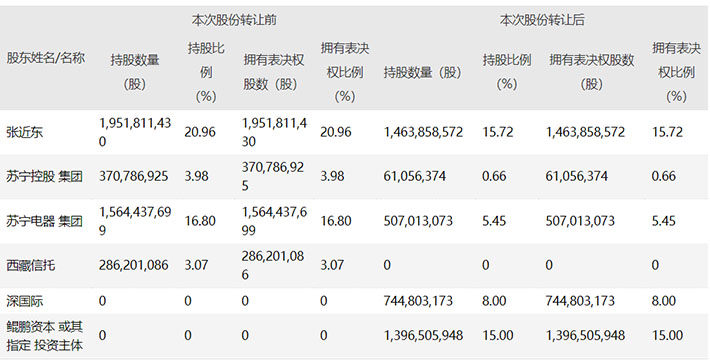710x362 pixels.
Task: Click the 苏宁电器 集团 row label
Action: [x=44, y=221]
